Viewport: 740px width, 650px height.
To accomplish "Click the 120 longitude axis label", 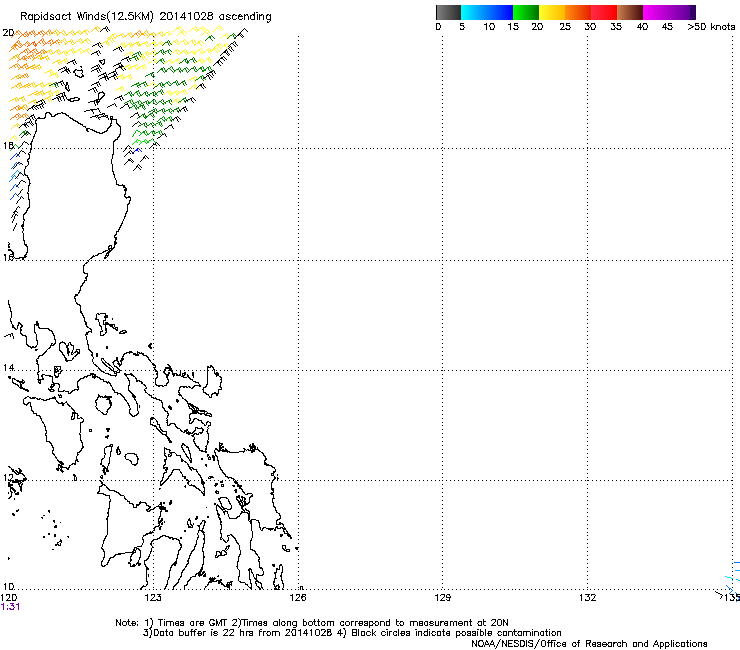I will point(9,598).
